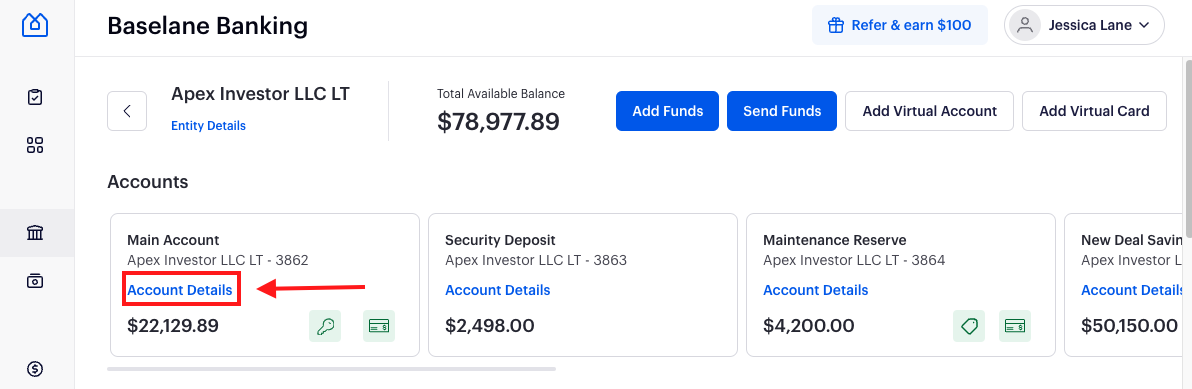Expand the Jessica Lane user menu
This screenshot has width=1192, height=389.
click(x=1084, y=25)
